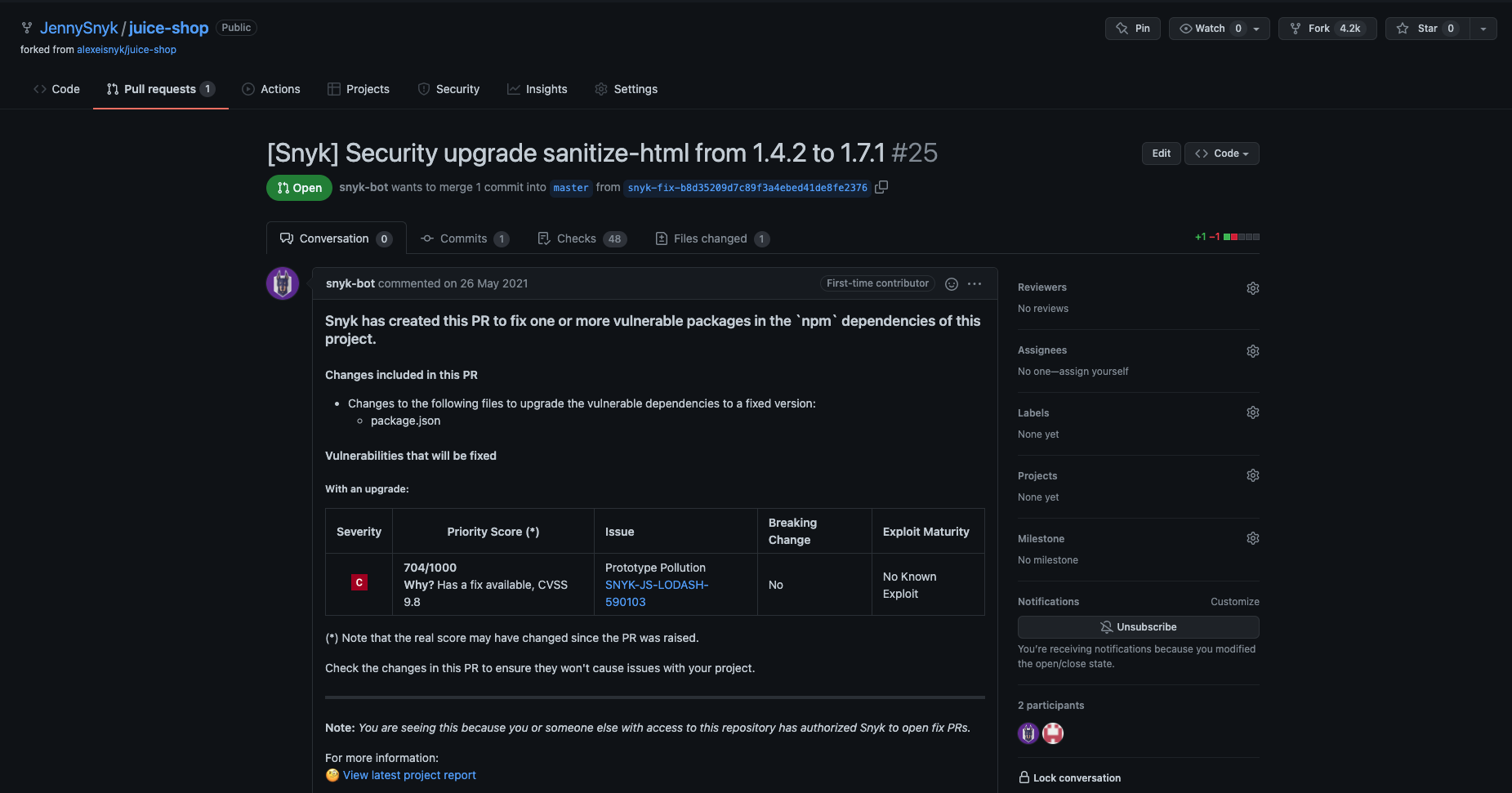Click the 704/1000 priority score cell
The image size is (1512, 793).
pyautogui.click(x=493, y=585)
